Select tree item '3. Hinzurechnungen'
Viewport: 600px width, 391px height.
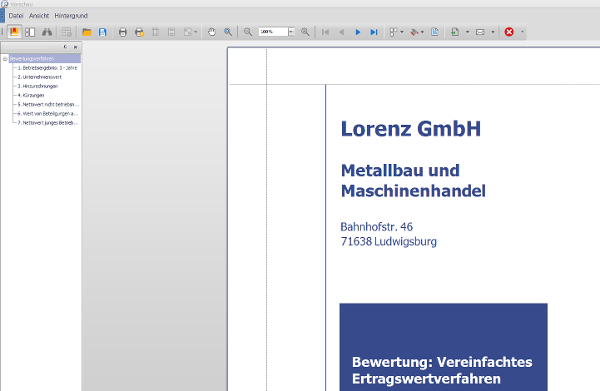[38, 86]
